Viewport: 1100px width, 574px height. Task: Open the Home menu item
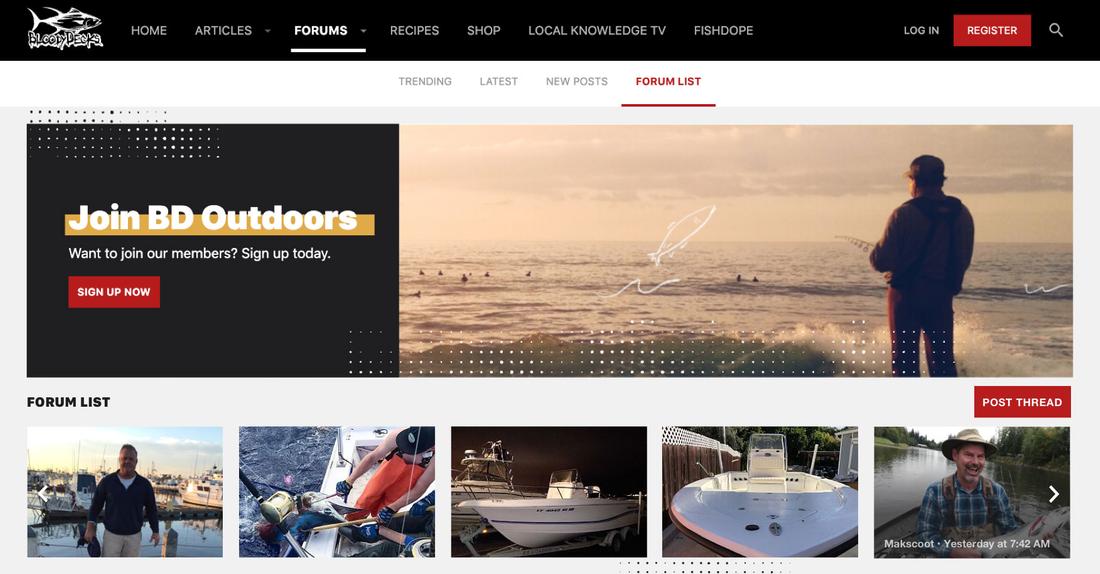click(x=149, y=30)
